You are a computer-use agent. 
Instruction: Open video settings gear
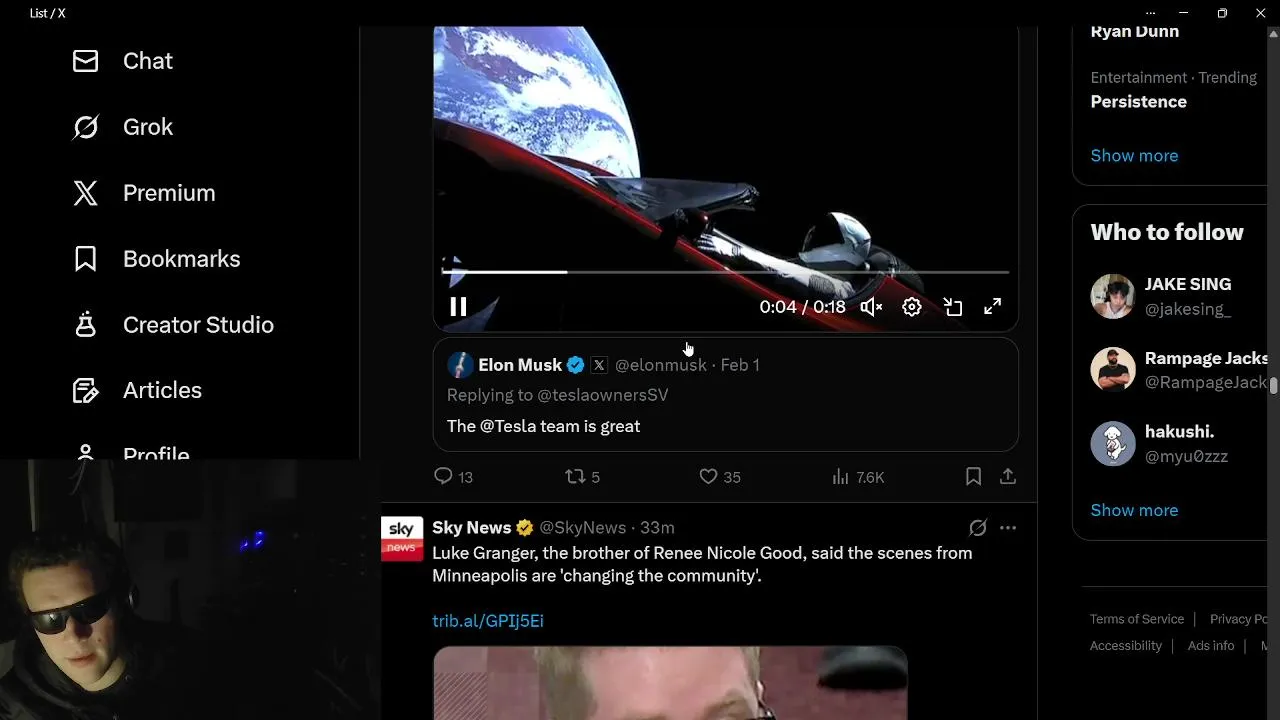(x=912, y=307)
